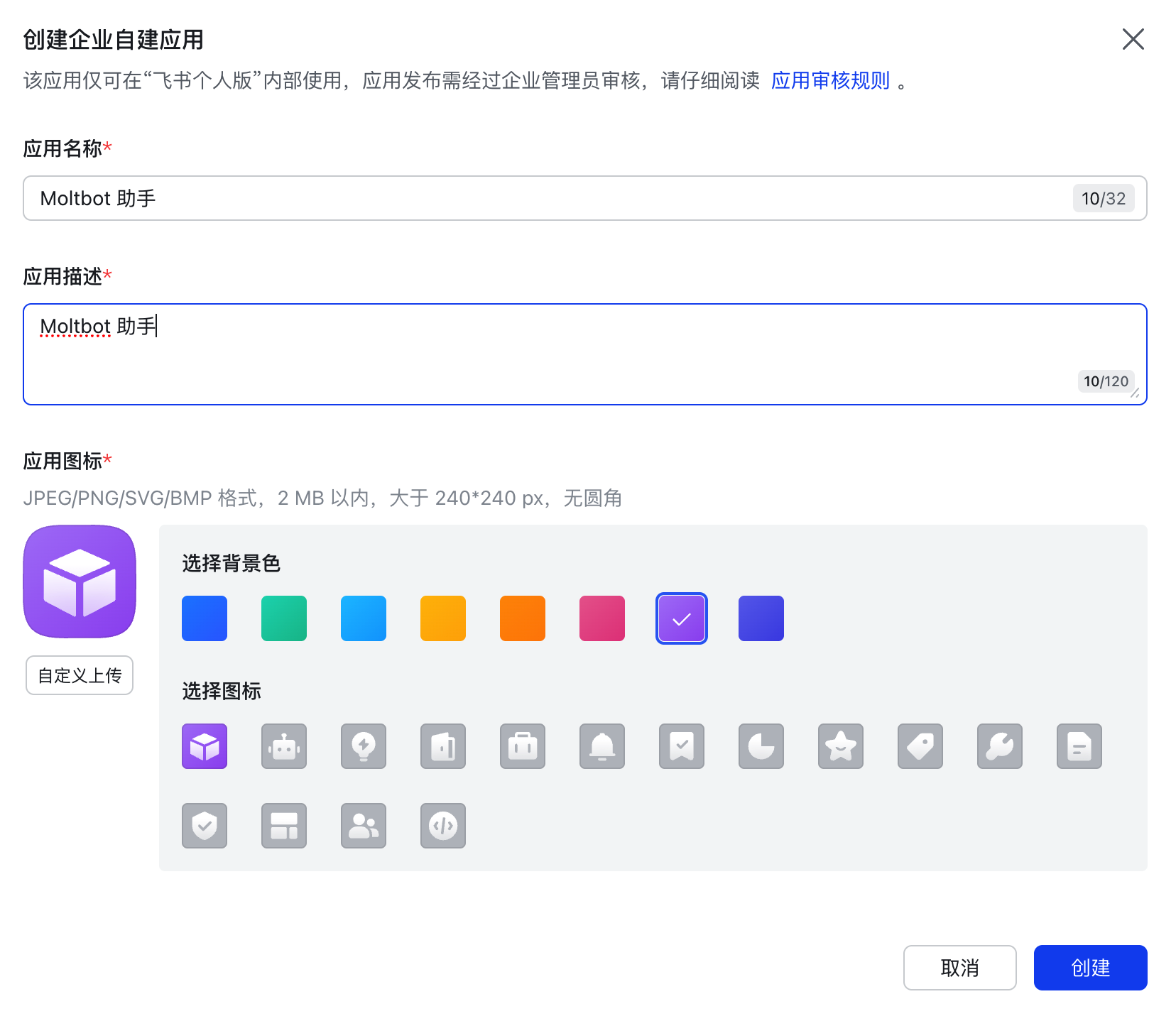The width and height of the screenshot is (1176, 1021).
Task: Pick the orange background color
Action: tap(523, 618)
